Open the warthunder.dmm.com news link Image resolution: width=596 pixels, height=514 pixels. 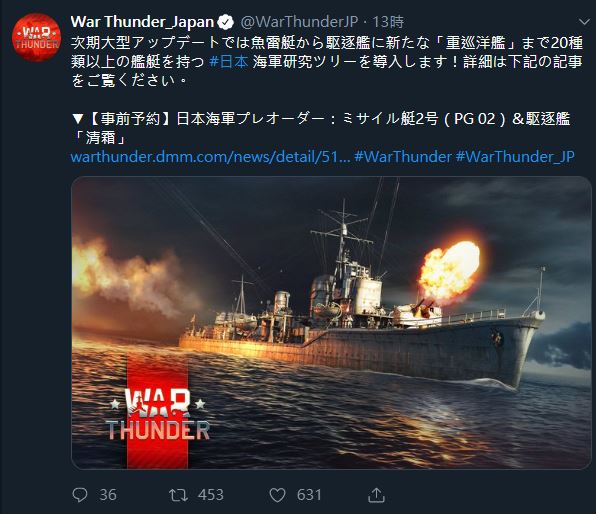(211, 157)
